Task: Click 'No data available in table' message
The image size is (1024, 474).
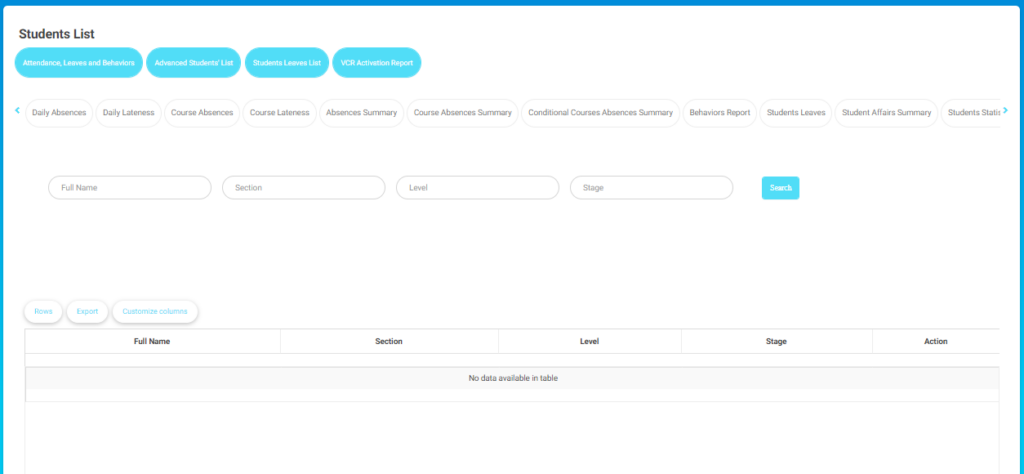Action: coord(513,378)
